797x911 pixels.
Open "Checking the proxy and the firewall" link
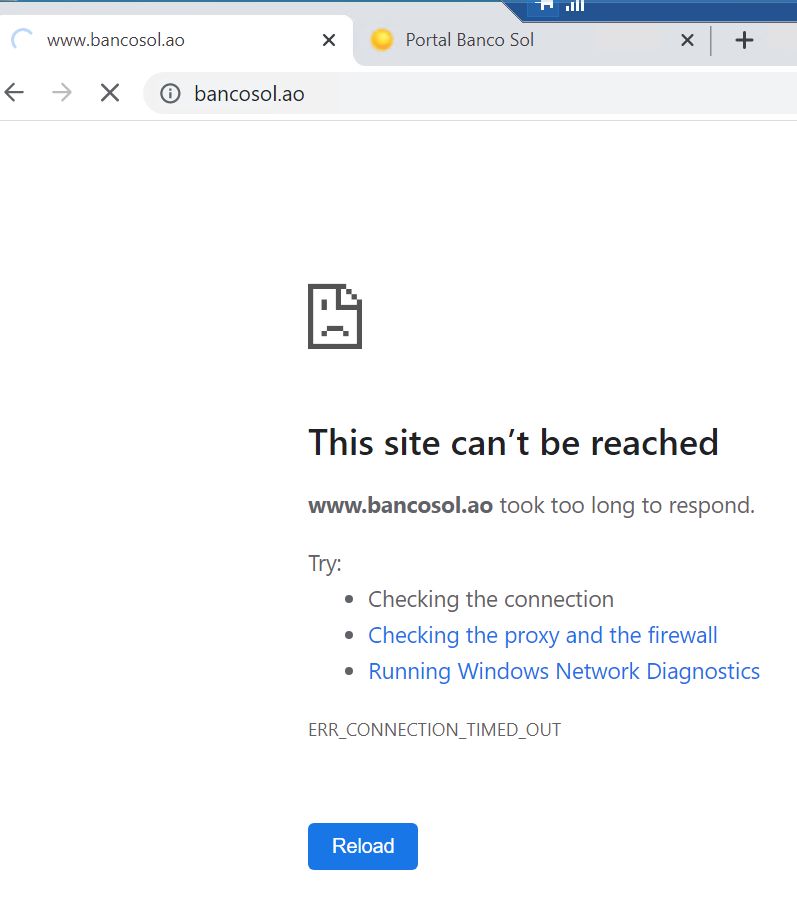click(x=543, y=635)
